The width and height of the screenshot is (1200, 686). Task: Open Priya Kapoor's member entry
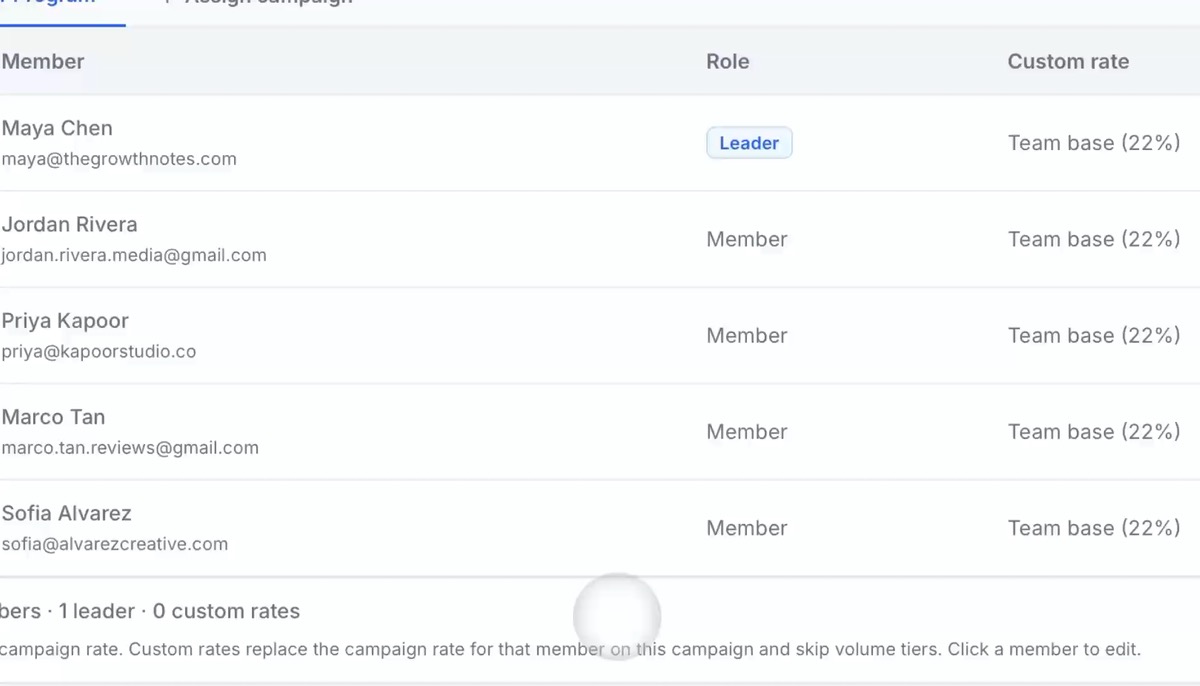click(x=600, y=335)
